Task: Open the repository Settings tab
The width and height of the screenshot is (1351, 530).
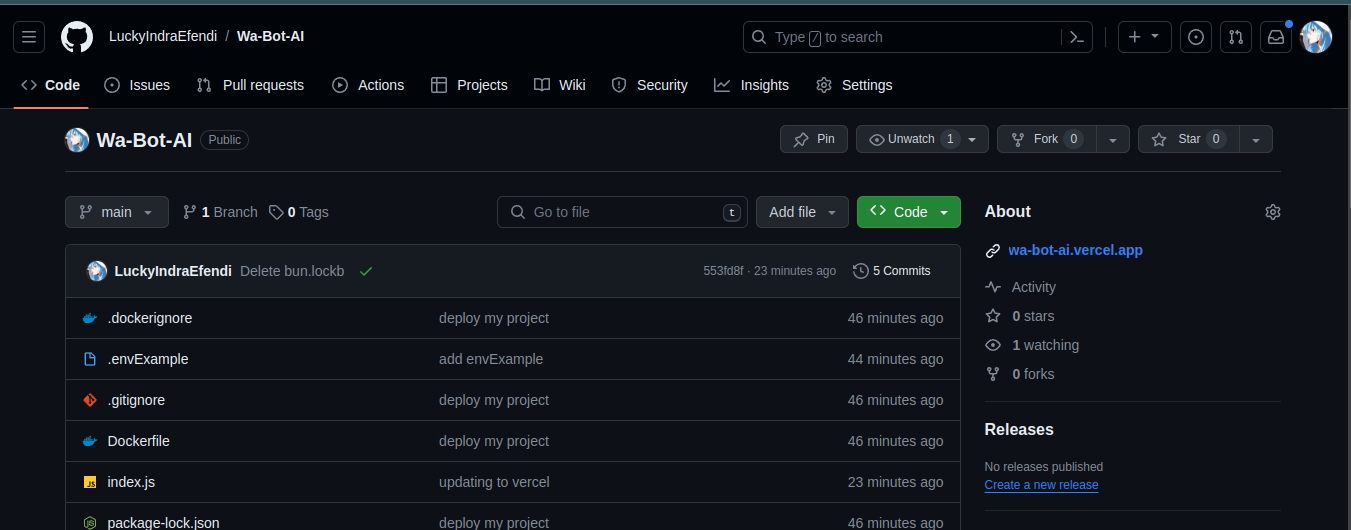Action: 854,85
